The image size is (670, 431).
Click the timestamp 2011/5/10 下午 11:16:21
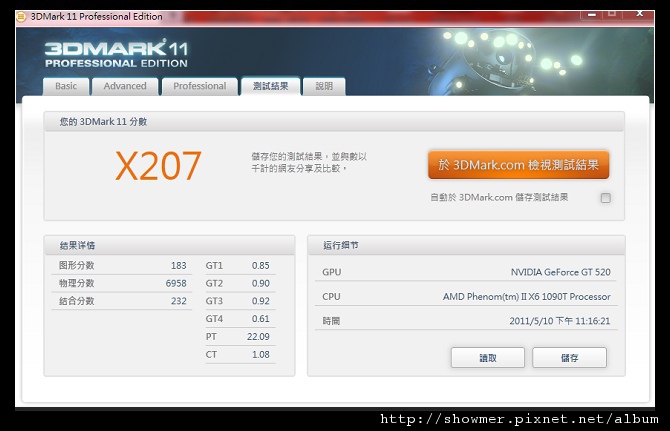click(560, 321)
